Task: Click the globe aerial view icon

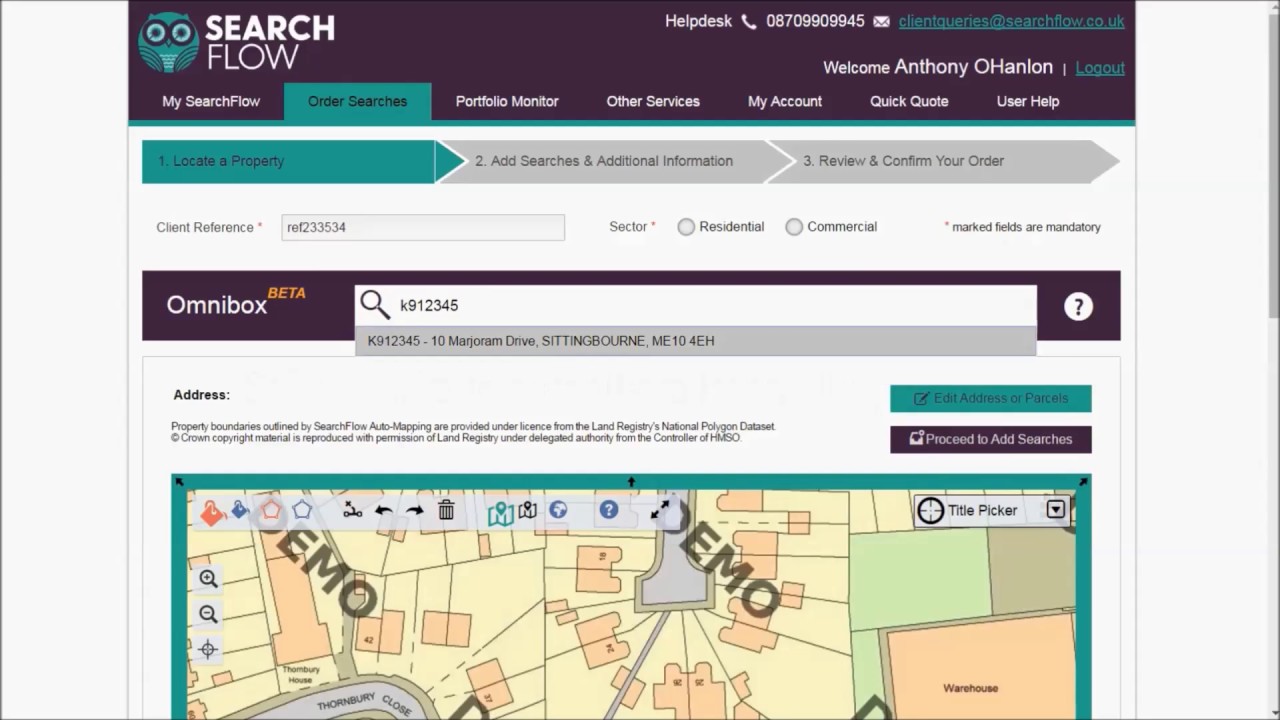Action: (558, 510)
